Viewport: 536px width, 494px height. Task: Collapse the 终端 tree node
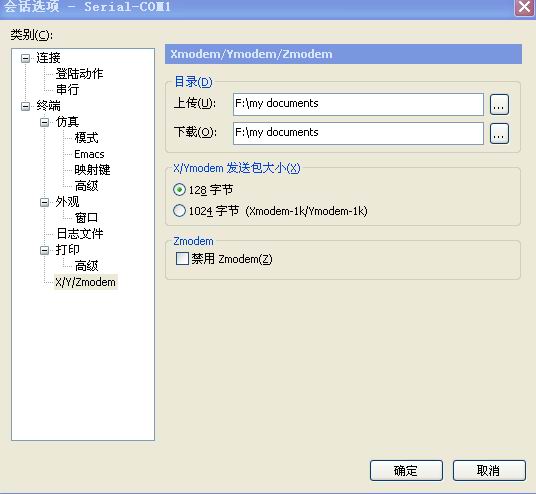coord(25,106)
